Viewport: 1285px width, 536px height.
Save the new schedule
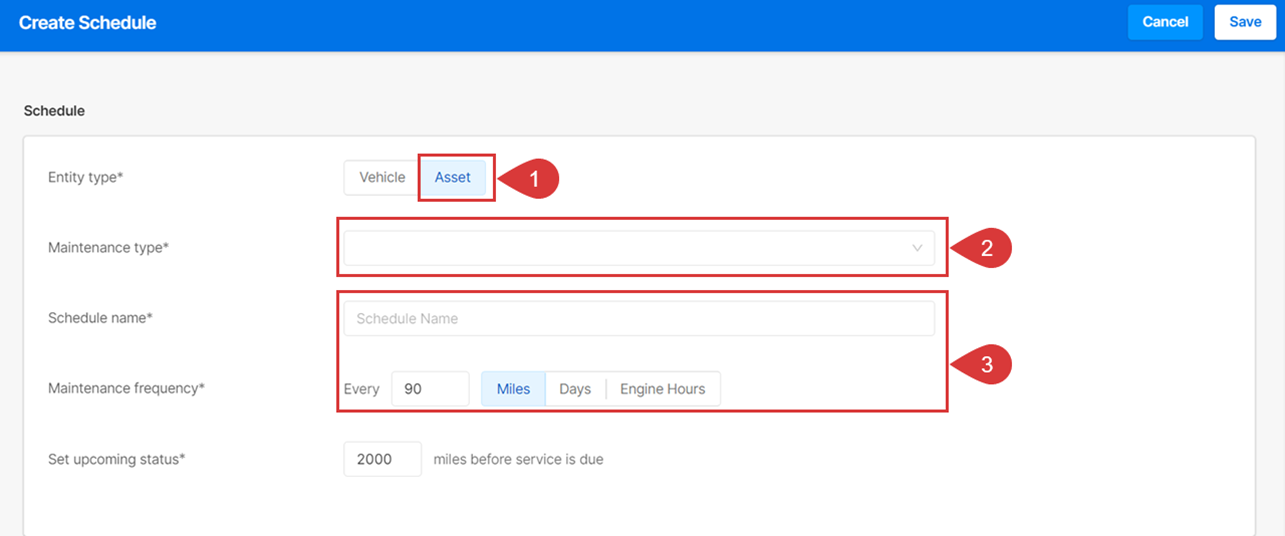[x=1245, y=22]
